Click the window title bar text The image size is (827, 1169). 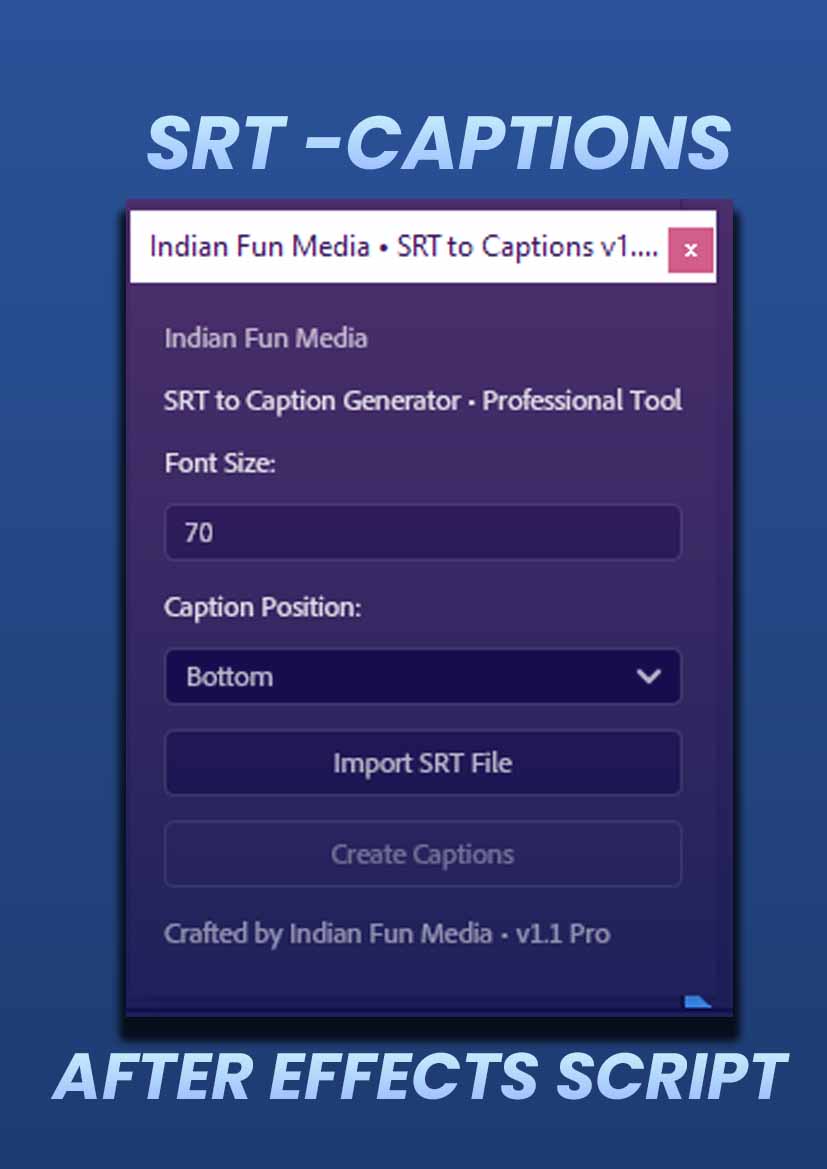point(403,247)
